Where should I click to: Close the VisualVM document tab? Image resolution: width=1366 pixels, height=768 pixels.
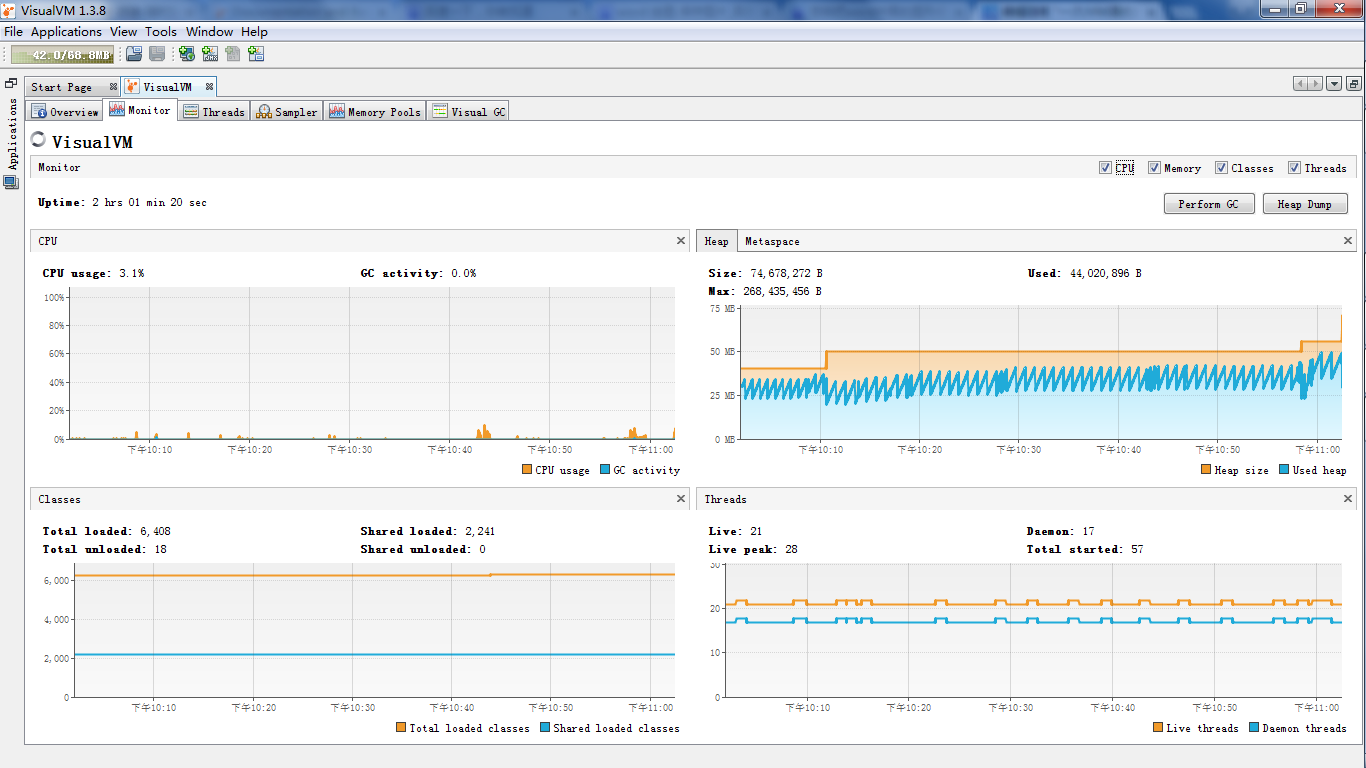pos(209,87)
